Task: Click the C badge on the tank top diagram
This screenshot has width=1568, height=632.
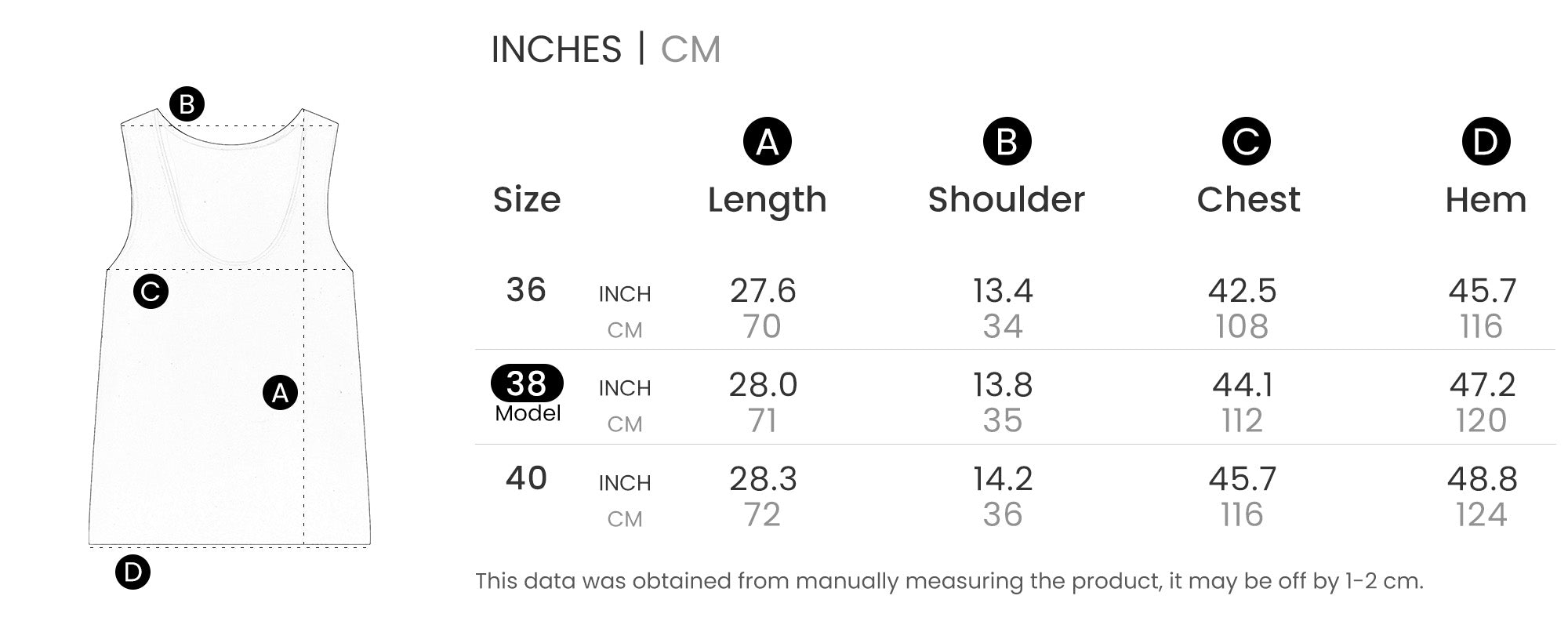Action: (151, 292)
